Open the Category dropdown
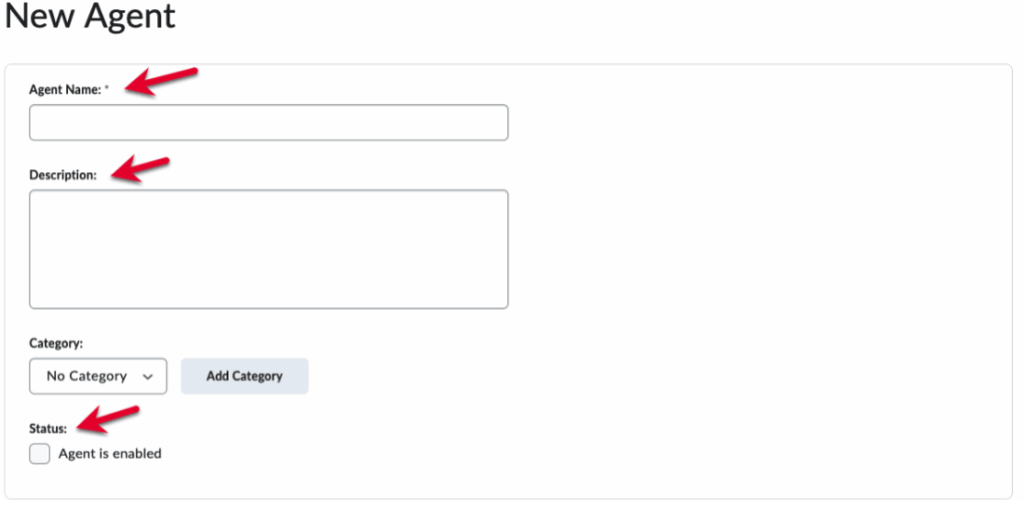This screenshot has width=1024, height=505. click(x=98, y=376)
